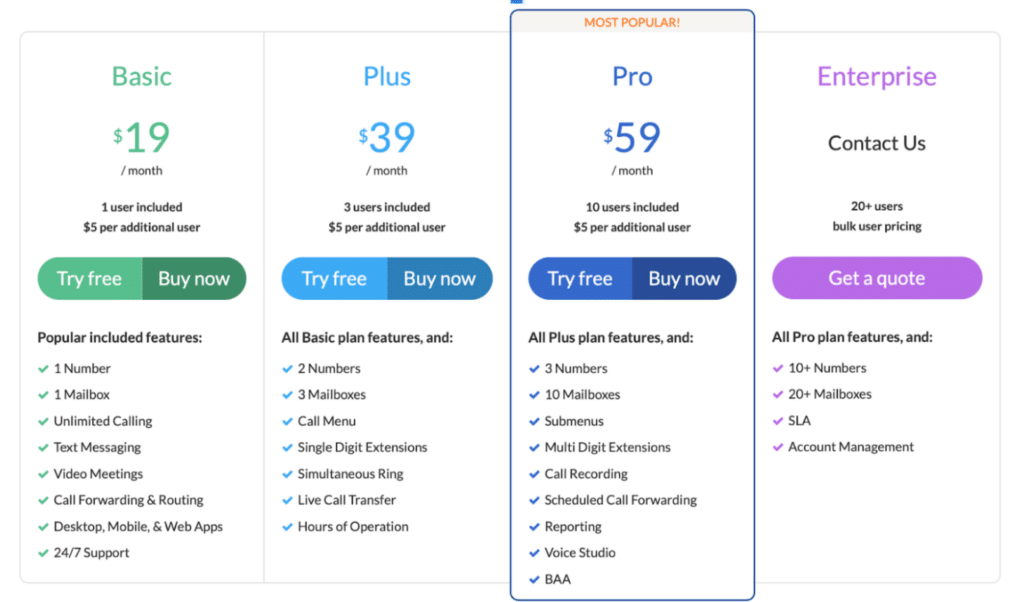Click the Contact Us text under Enterprise
Image resolution: width=1024 pixels, height=602 pixels.
(x=877, y=143)
